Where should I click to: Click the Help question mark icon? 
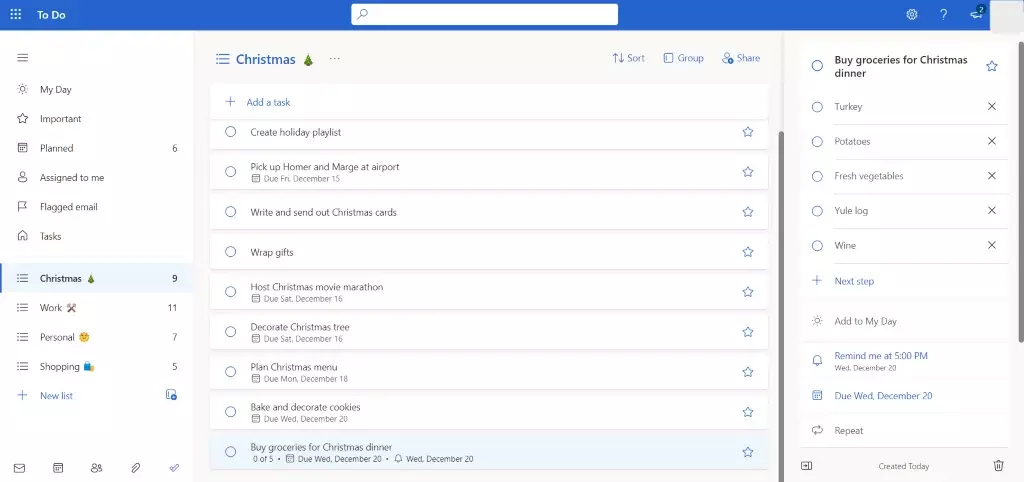[x=943, y=14]
